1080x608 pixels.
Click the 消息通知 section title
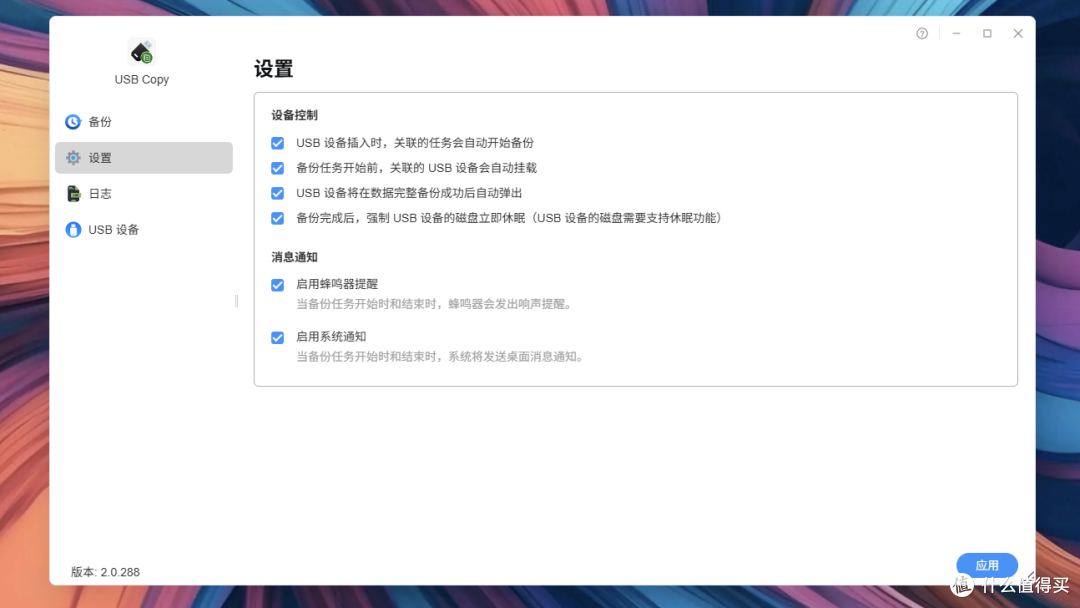point(294,257)
